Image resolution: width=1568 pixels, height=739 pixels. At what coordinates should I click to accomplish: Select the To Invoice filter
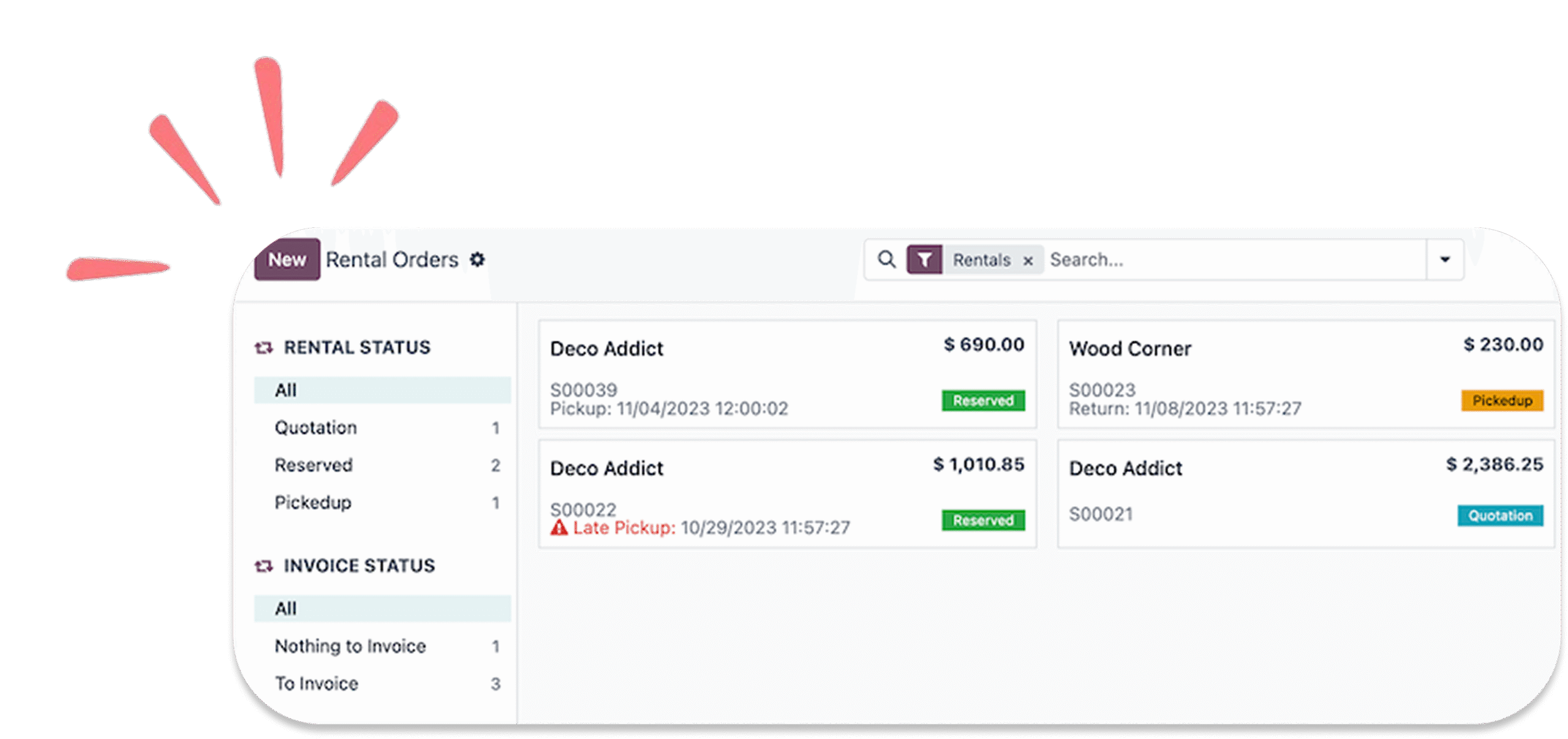click(x=317, y=683)
